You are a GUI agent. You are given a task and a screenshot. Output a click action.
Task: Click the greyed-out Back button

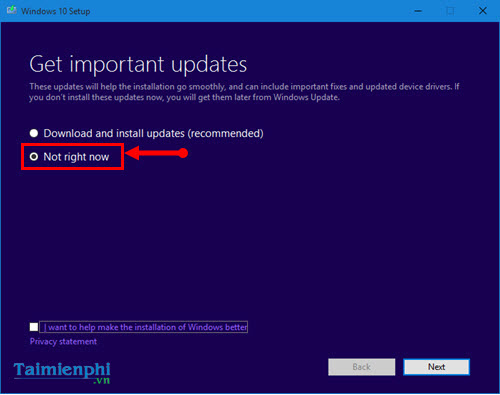click(x=362, y=367)
